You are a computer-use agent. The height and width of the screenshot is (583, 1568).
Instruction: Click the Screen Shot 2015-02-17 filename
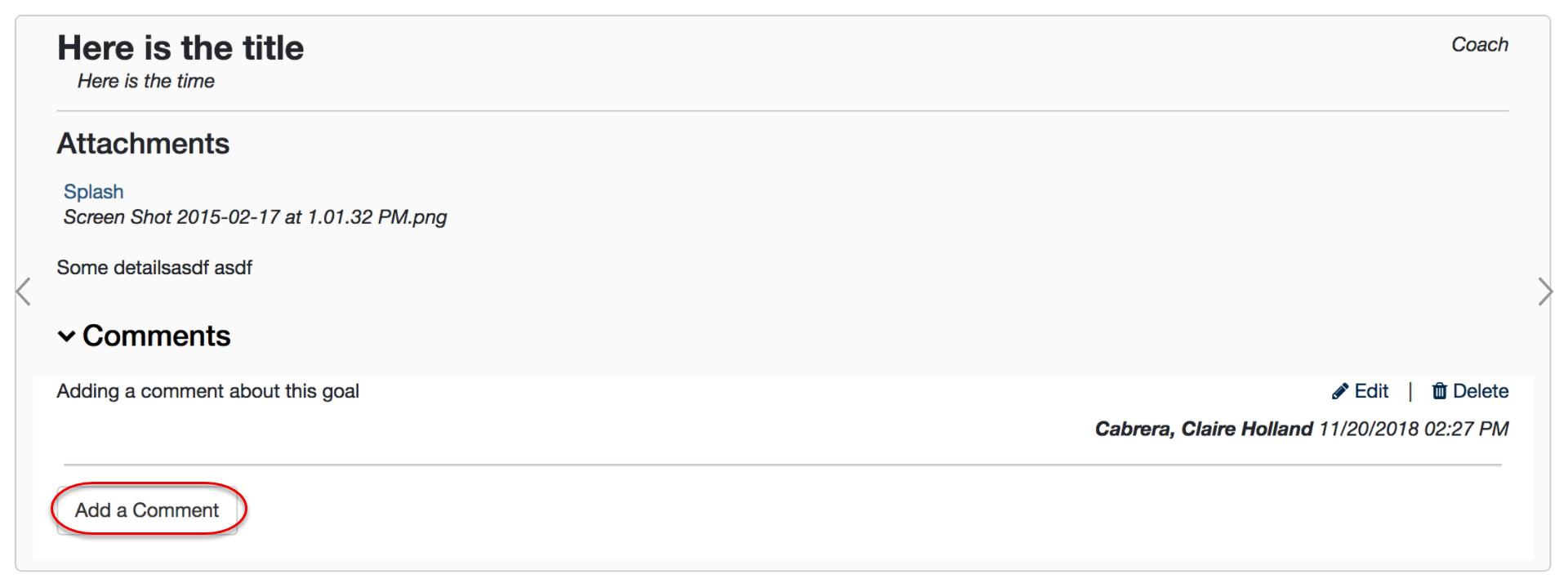click(255, 217)
